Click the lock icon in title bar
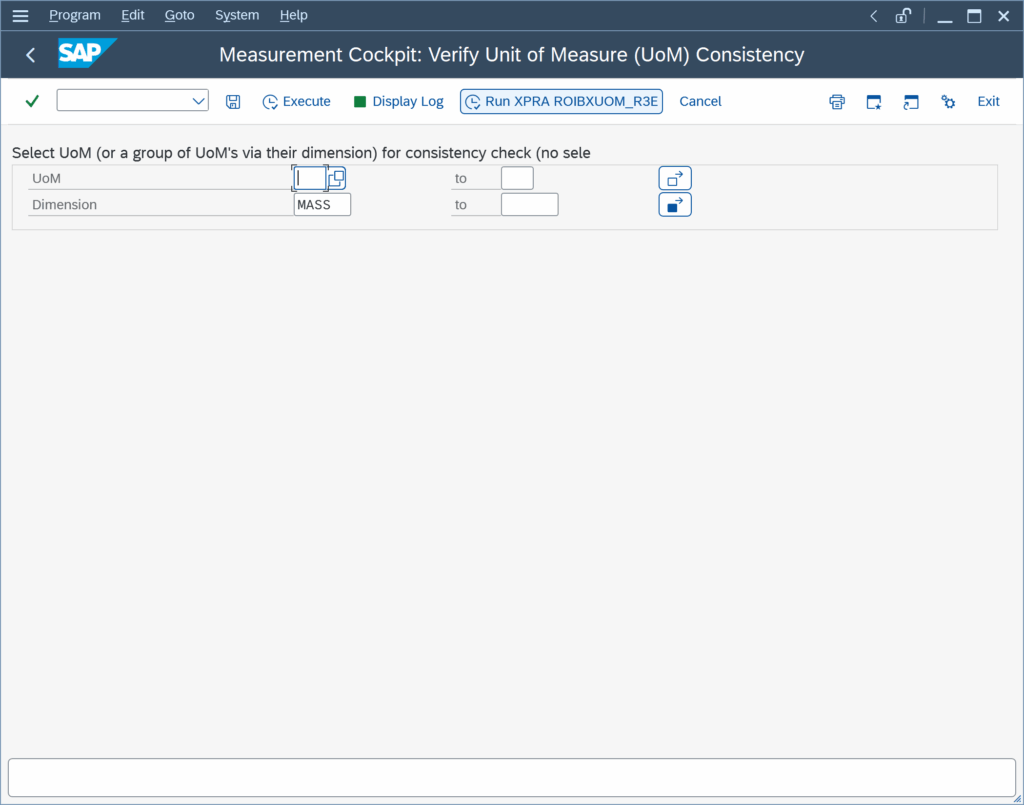1024x805 pixels. [x=903, y=15]
